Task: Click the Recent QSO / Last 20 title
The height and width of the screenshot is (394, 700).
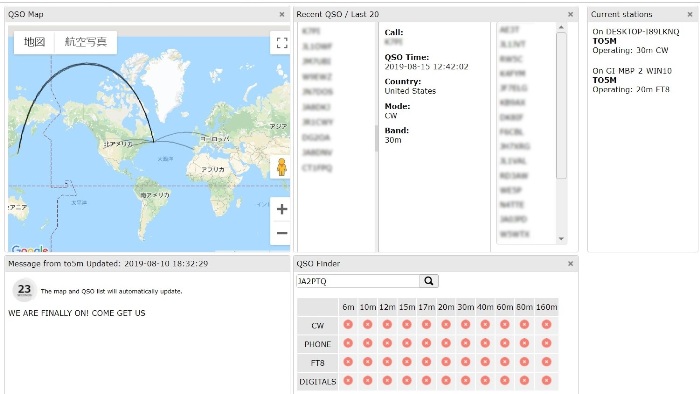Action: 338,14
